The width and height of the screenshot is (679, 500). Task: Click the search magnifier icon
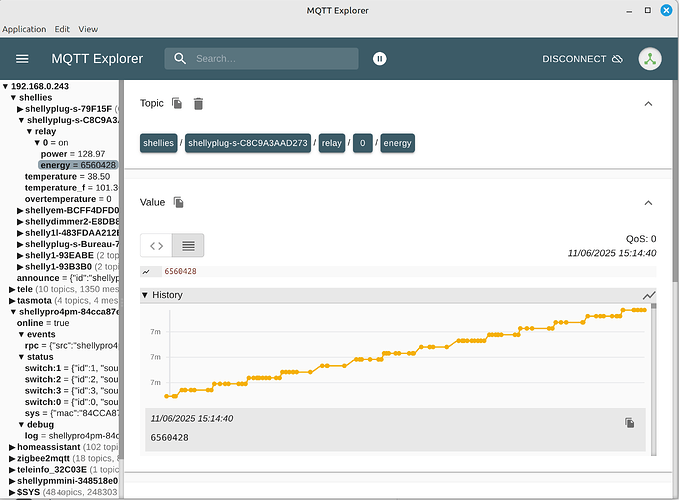(180, 58)
